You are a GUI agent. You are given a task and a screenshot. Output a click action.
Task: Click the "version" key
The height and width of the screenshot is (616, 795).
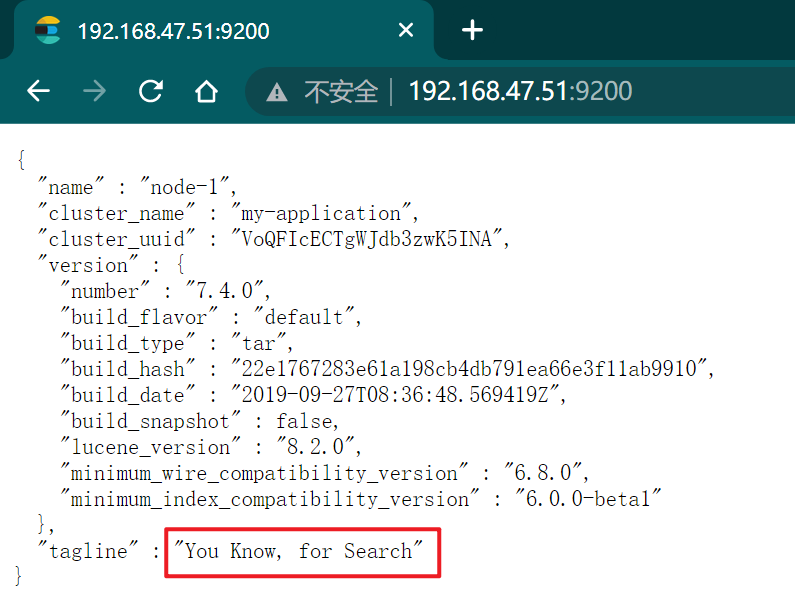pyautogui.click(x=88, y=265)
